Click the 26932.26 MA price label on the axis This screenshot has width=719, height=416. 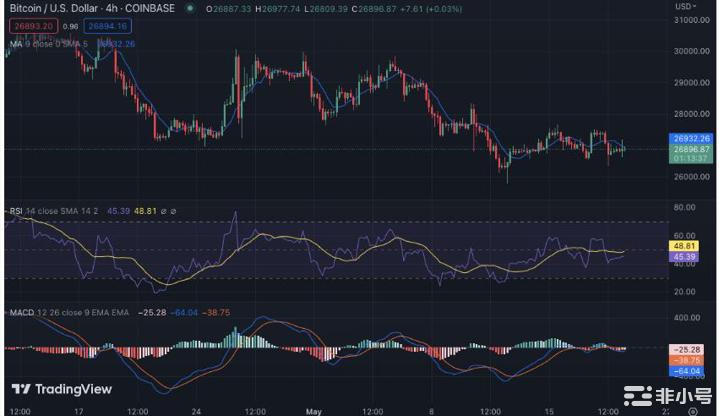point(692,139)
